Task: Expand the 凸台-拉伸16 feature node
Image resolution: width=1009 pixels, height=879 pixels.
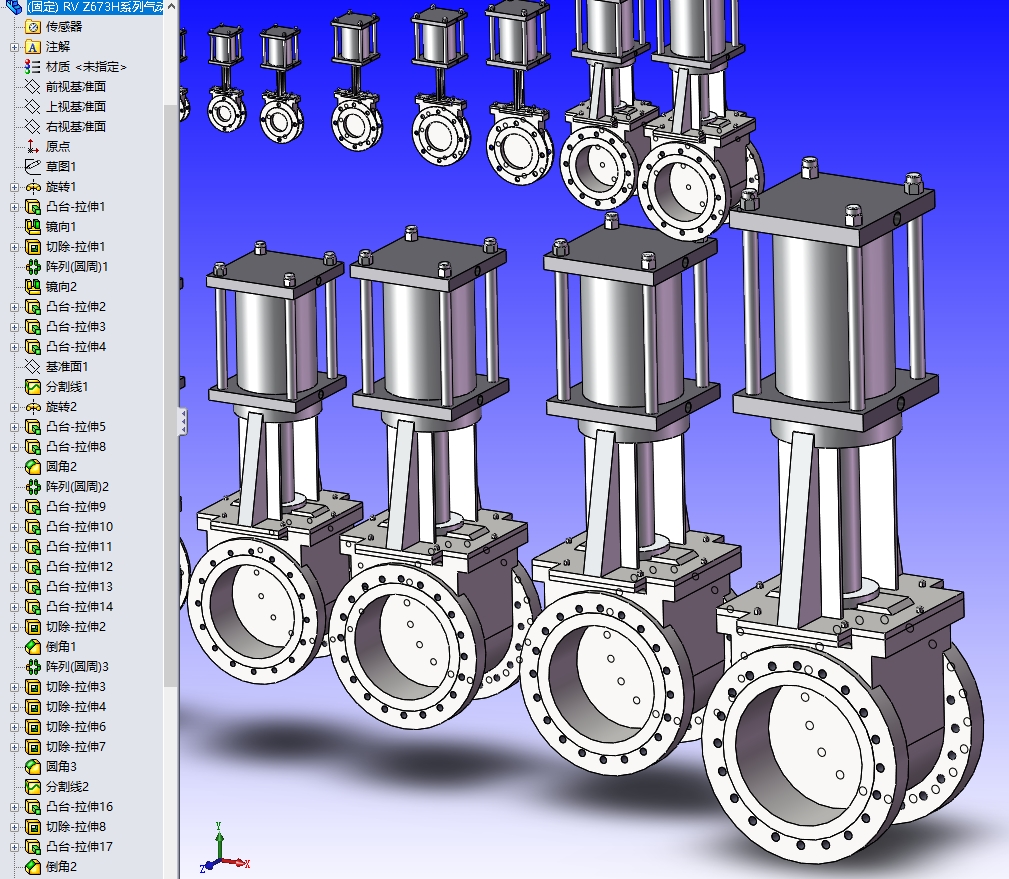Action: coord(14,807)
